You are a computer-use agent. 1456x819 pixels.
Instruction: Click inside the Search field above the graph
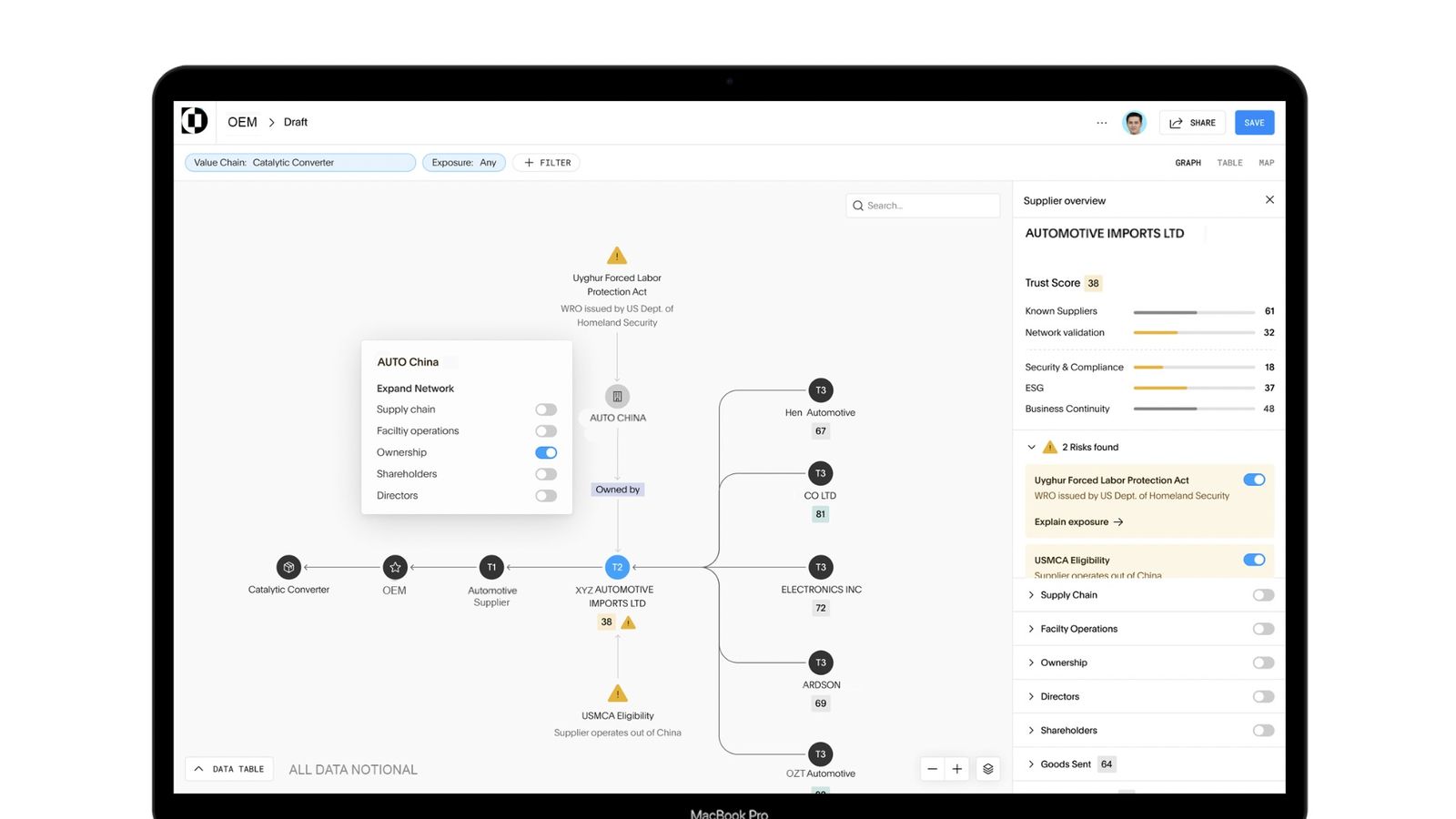[x=922, y=205]
